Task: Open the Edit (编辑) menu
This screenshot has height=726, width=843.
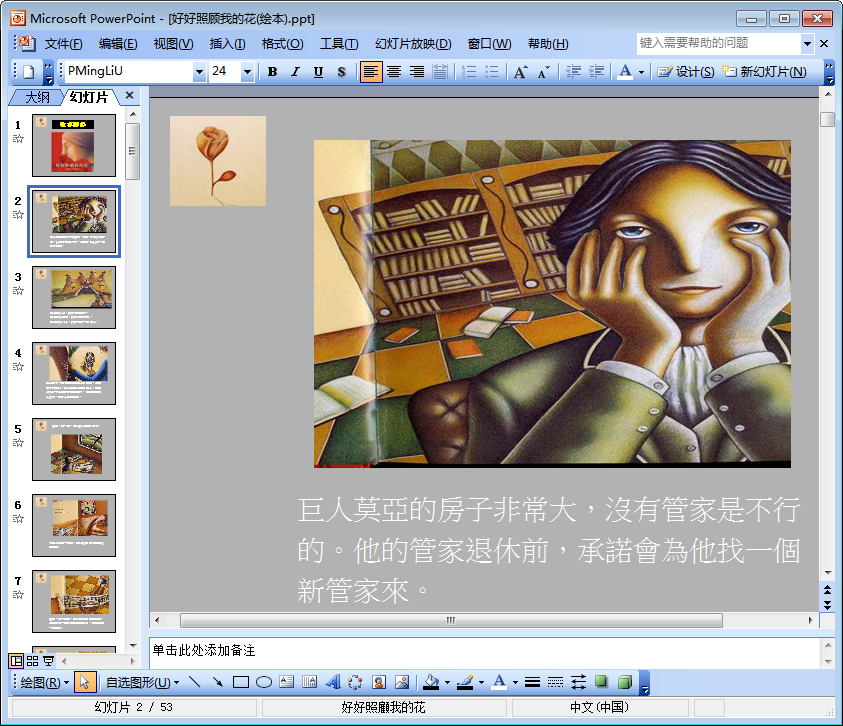Action: point(118,44)
